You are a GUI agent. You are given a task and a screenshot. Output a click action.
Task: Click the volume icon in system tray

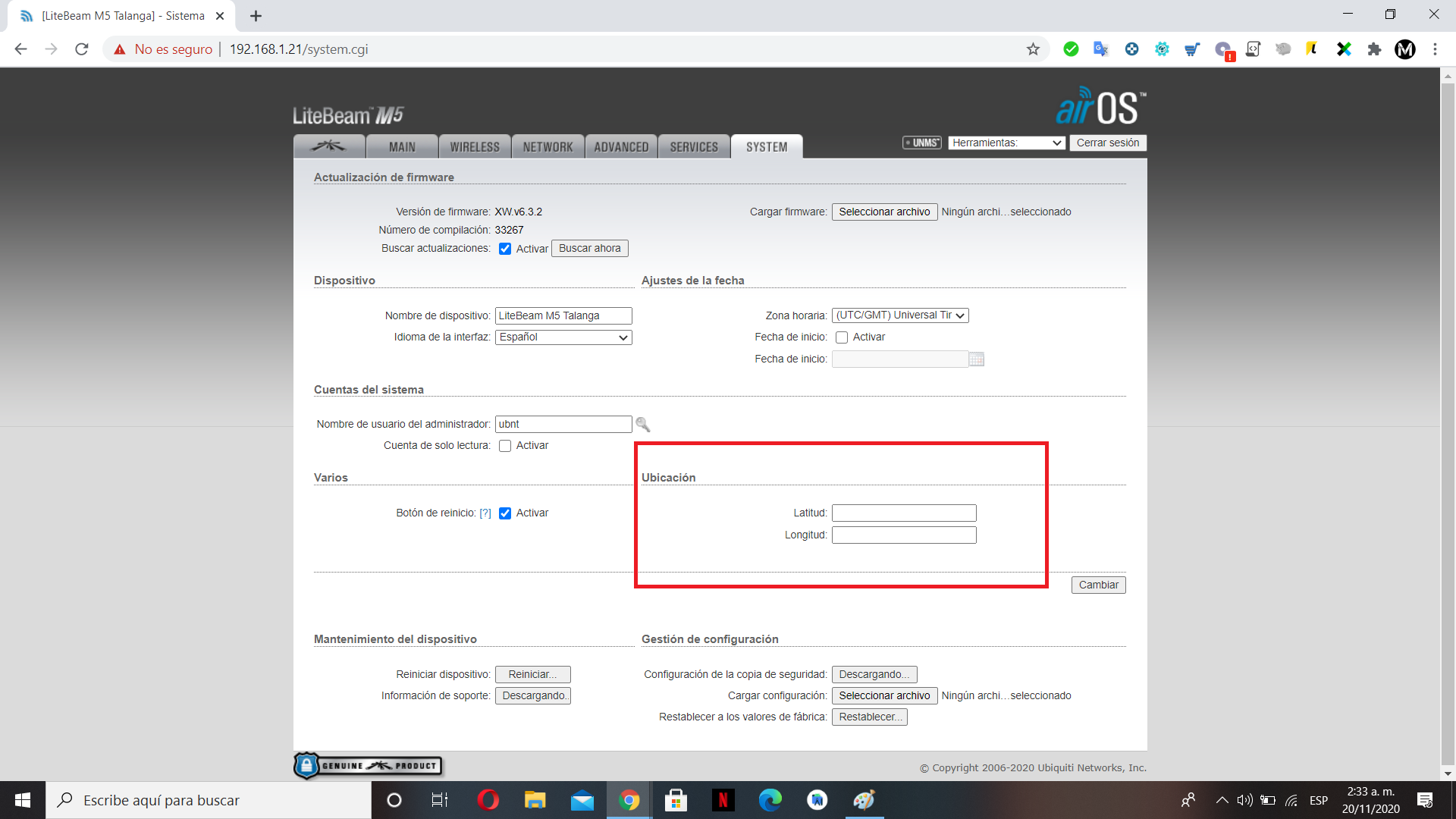click(1244, 800)
